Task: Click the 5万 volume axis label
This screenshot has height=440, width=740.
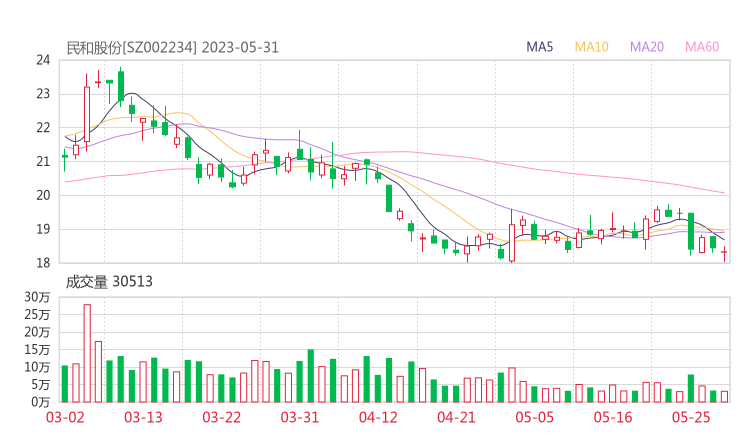Action: point(41,385)
